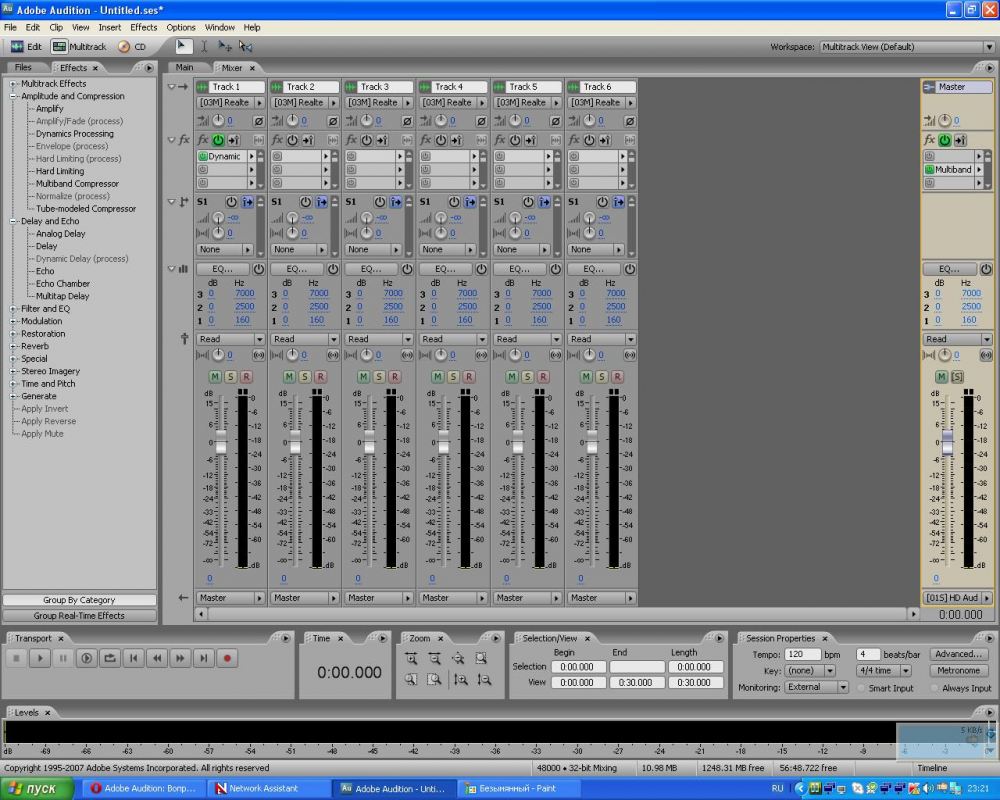Solo Track 5

[x=527, y=377]
